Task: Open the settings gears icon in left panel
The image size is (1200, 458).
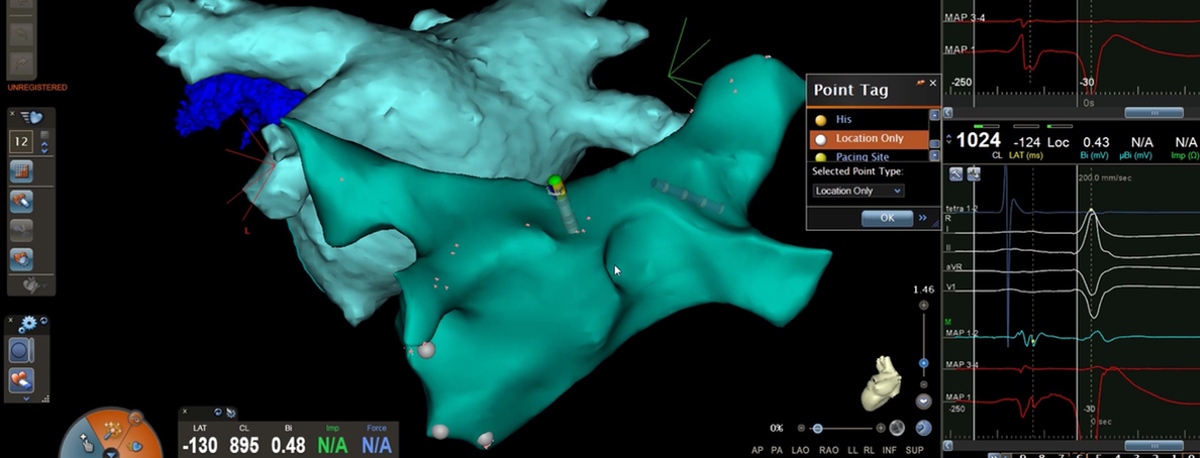Action: click(27, 323)
